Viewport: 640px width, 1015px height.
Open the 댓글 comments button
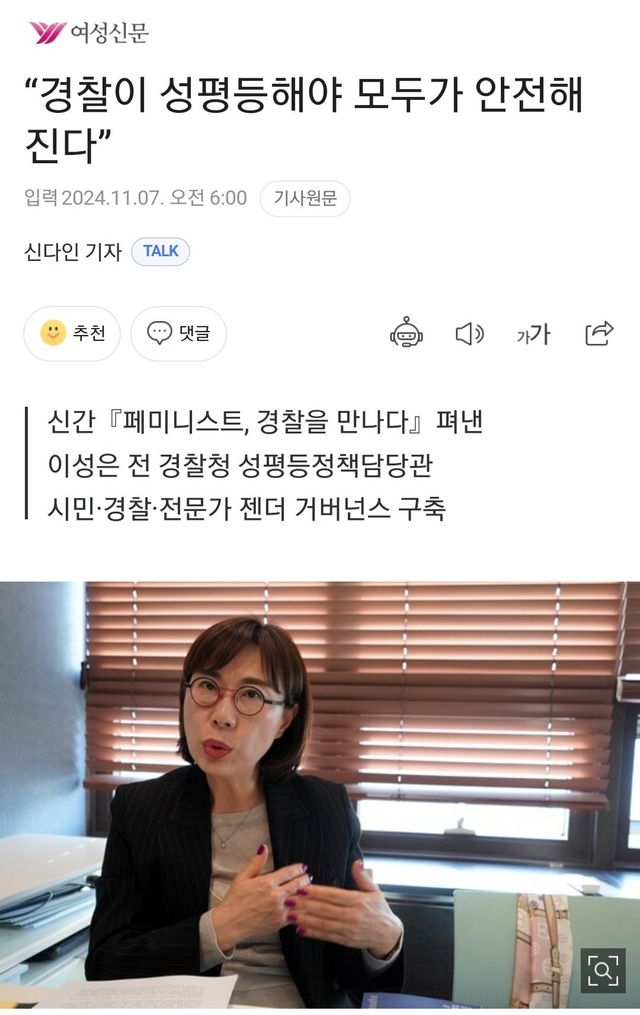pyautogui.click(x=179, y=333)
